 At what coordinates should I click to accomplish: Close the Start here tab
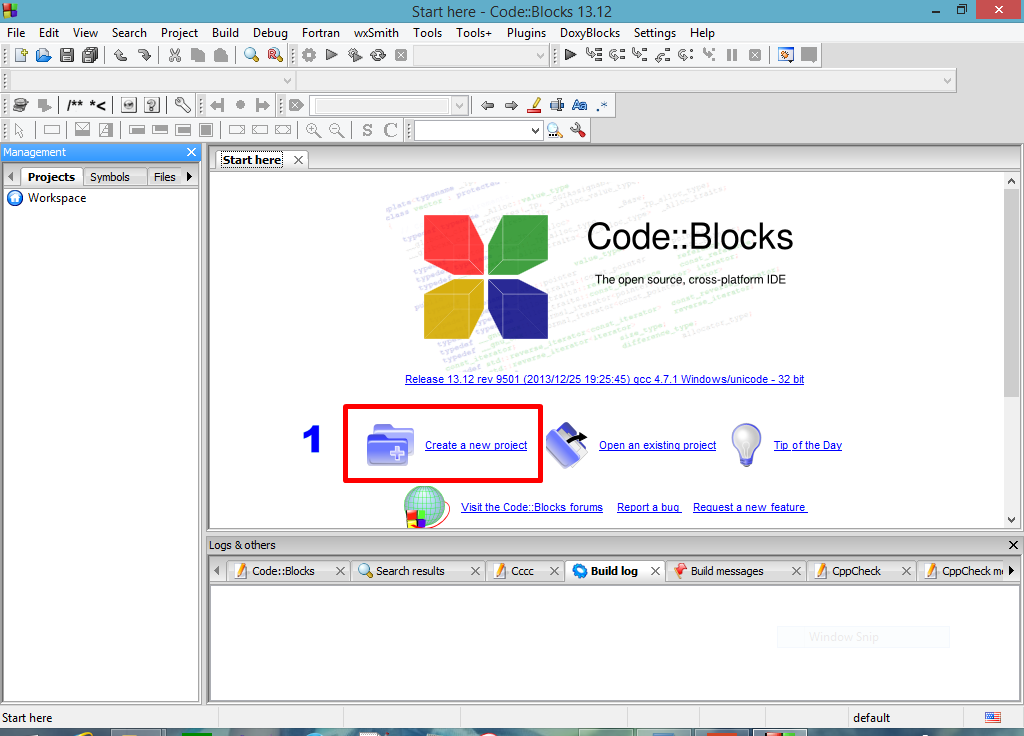coord(298,160)
